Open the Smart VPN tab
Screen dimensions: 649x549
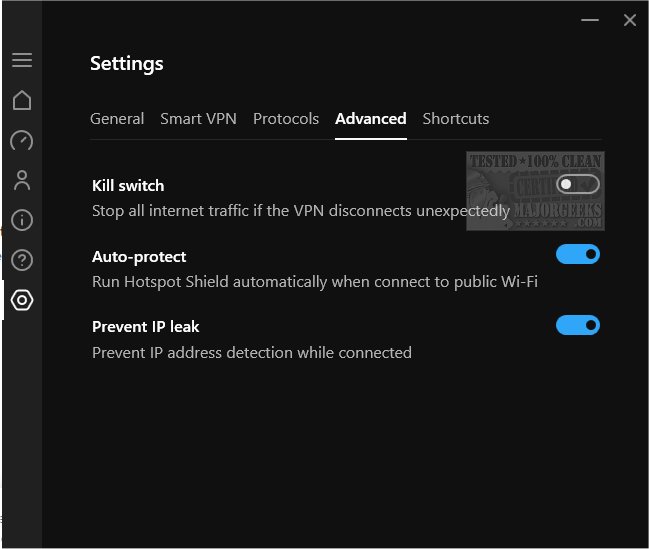click(198, 119)
